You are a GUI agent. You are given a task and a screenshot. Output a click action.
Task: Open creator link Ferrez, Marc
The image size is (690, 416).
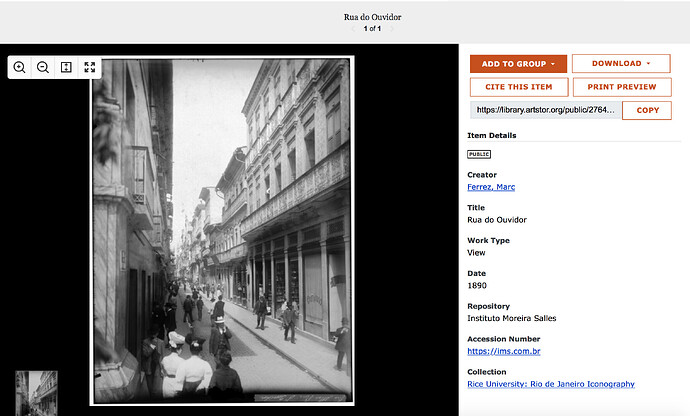(491, 187)
